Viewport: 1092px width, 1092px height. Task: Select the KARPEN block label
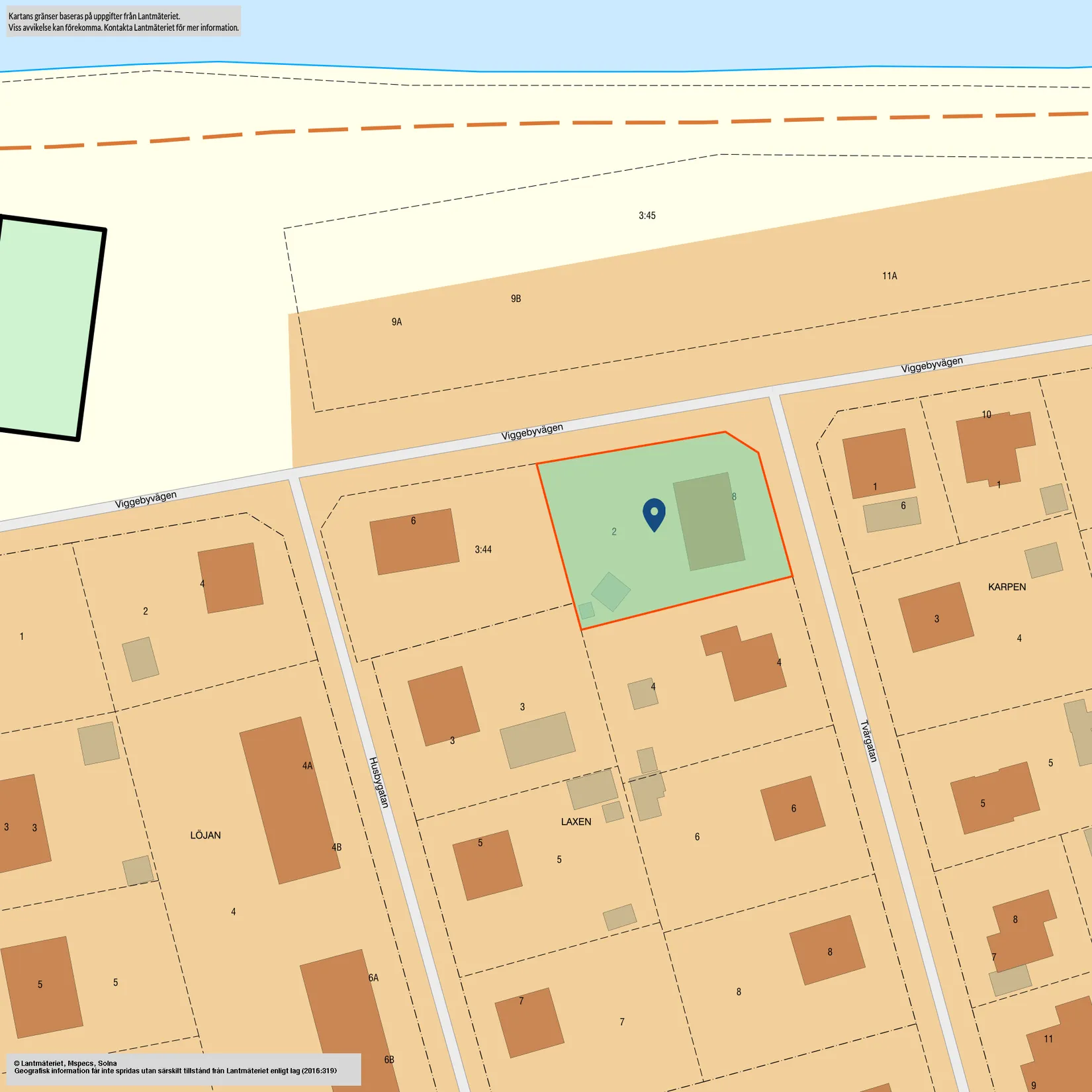(1007, 587)
